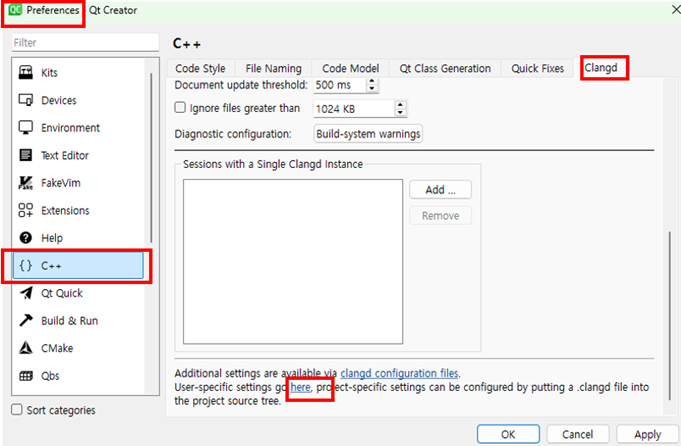Open CMake label in the sidebar
The image size is (681, 446).
coord(57,348)
